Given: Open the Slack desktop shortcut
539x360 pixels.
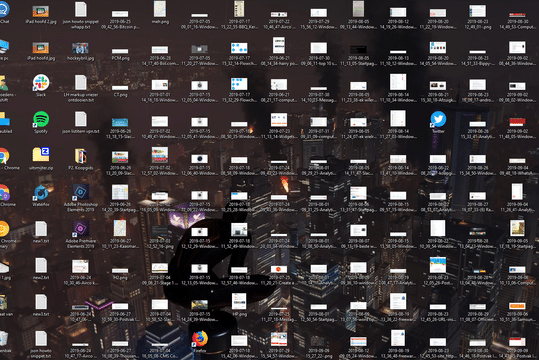Looking at the screenshot, I should click(41, 85).
